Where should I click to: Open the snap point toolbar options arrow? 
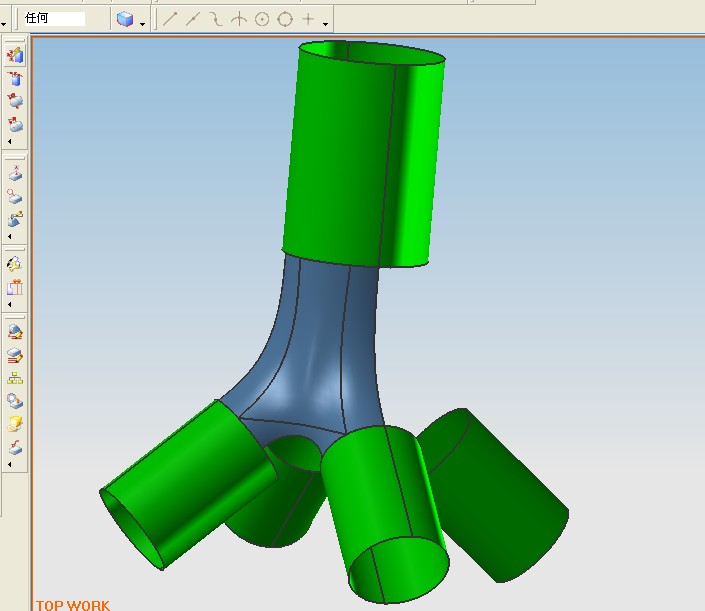[x=325, y=24]
